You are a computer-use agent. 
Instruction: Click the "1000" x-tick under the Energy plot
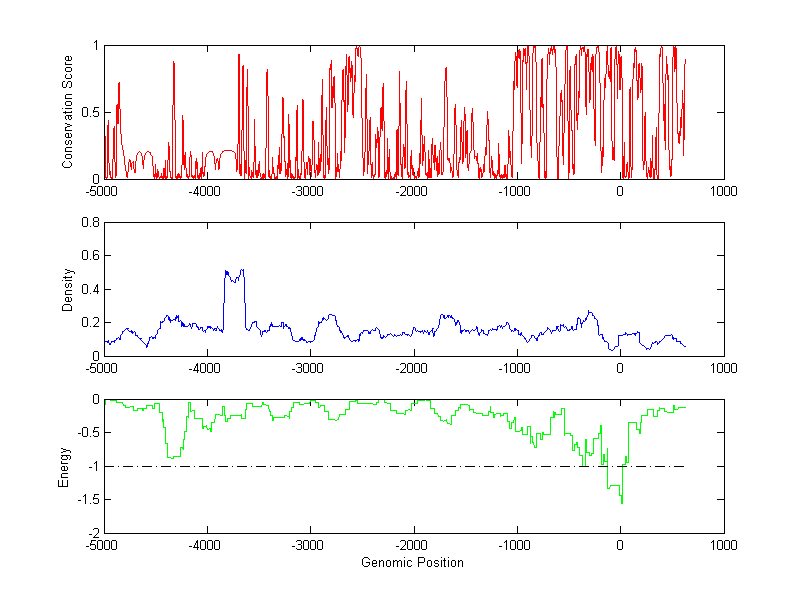pyautogui.click(x=723, y=546)
